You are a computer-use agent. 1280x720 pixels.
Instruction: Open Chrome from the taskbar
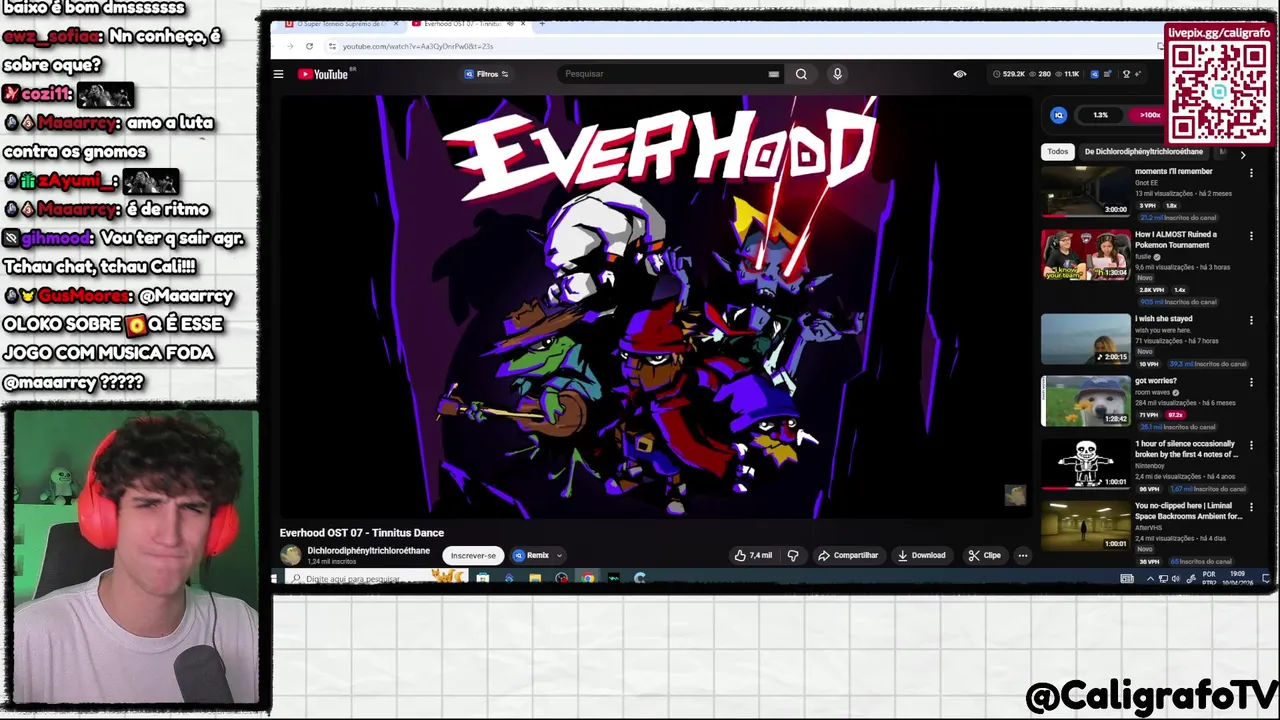click(588, 579)
